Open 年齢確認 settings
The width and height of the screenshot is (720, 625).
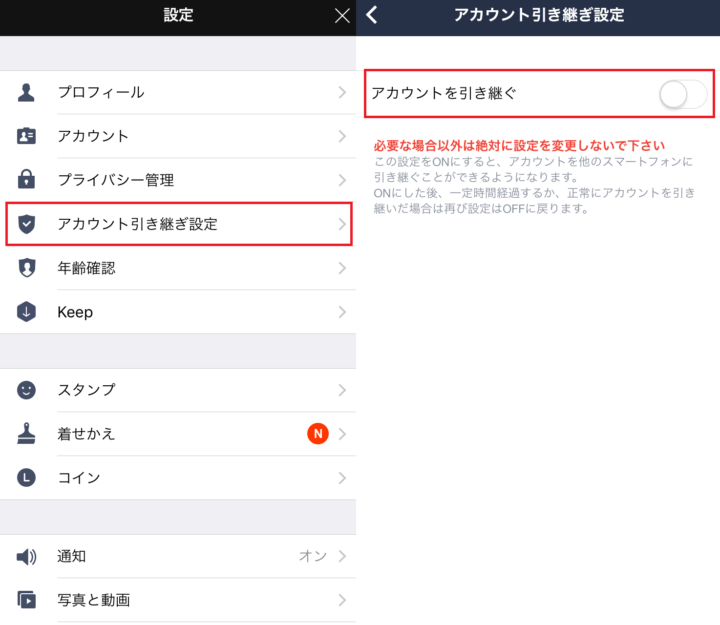pos(178,268)
